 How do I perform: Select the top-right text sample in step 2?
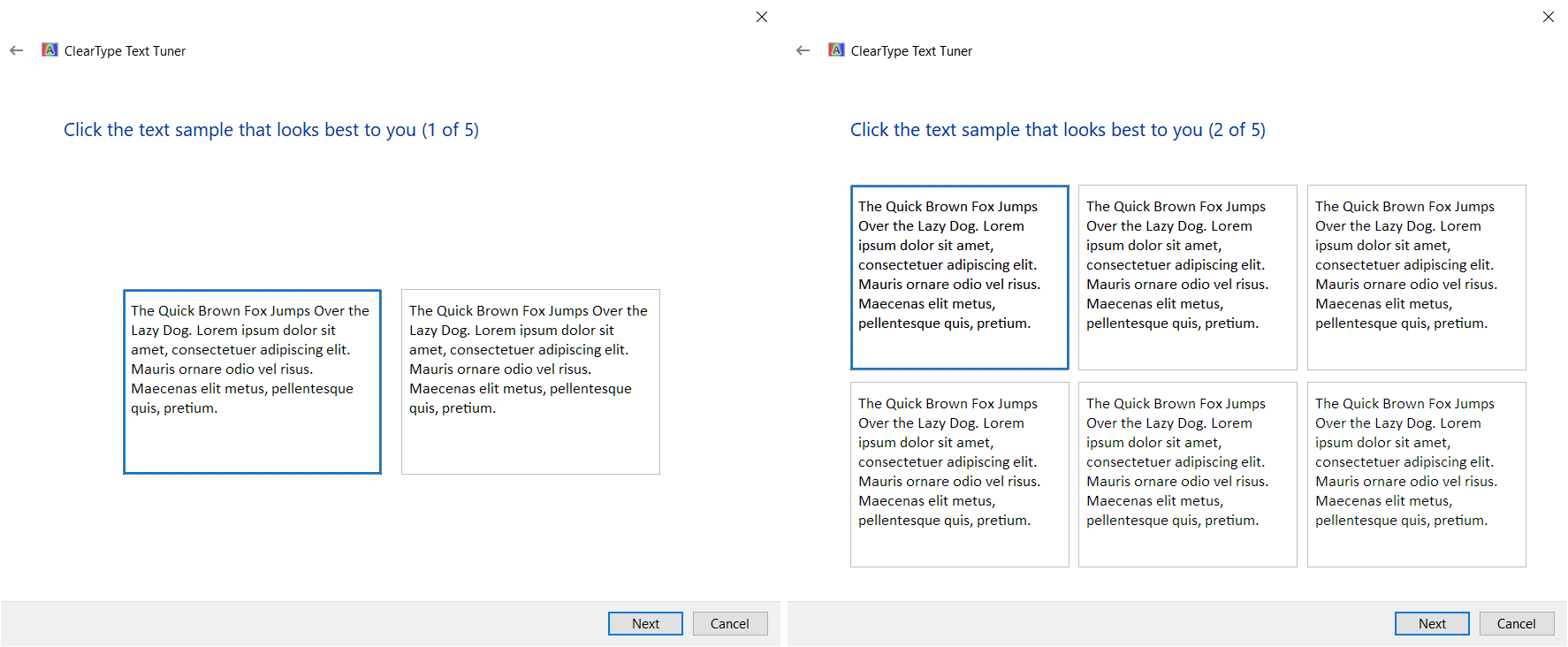click(1417, 277)
